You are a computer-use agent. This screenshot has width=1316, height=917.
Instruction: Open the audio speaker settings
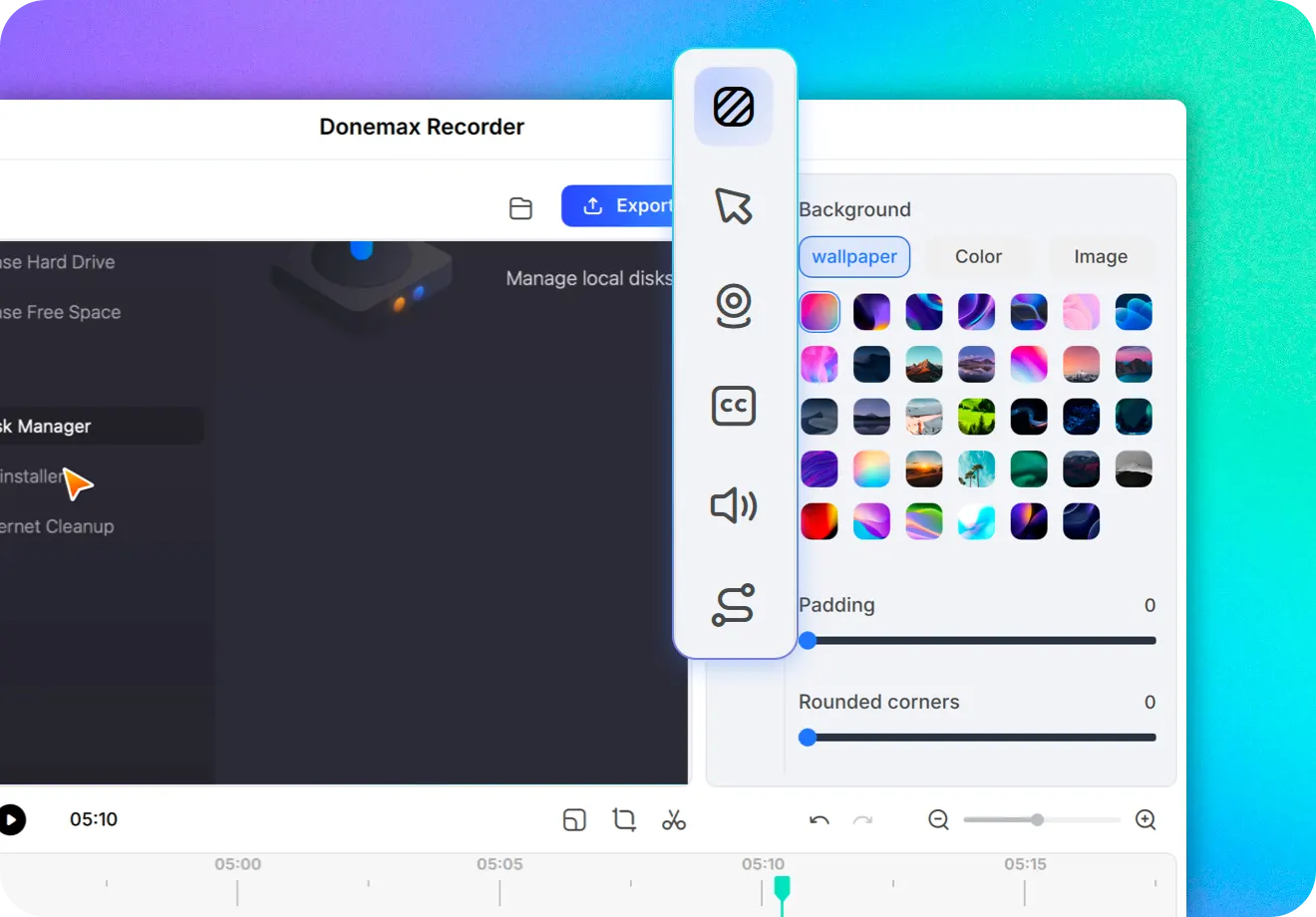(x=734, y=505)
